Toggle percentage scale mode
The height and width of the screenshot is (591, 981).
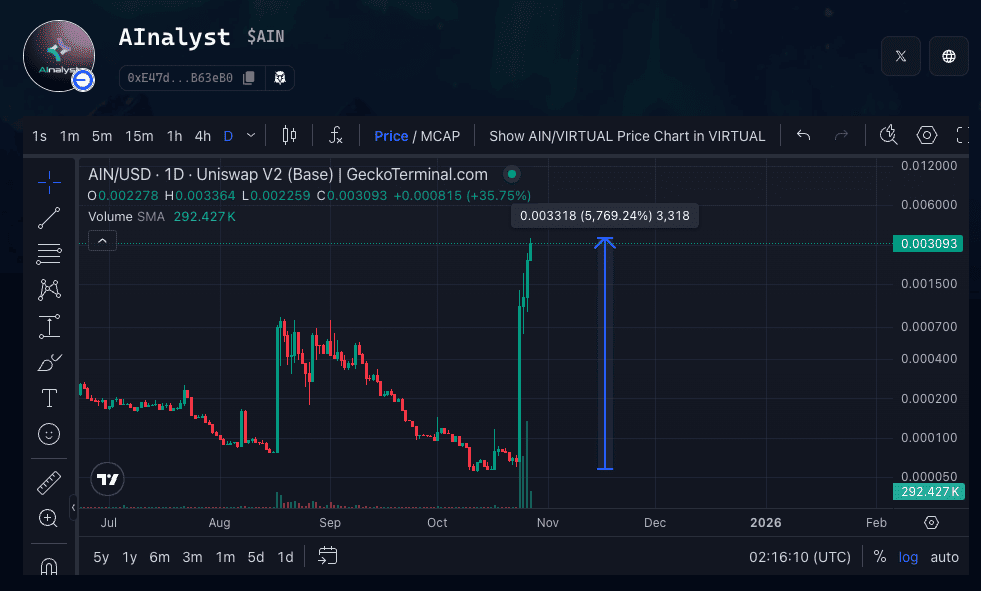point(879,557)
